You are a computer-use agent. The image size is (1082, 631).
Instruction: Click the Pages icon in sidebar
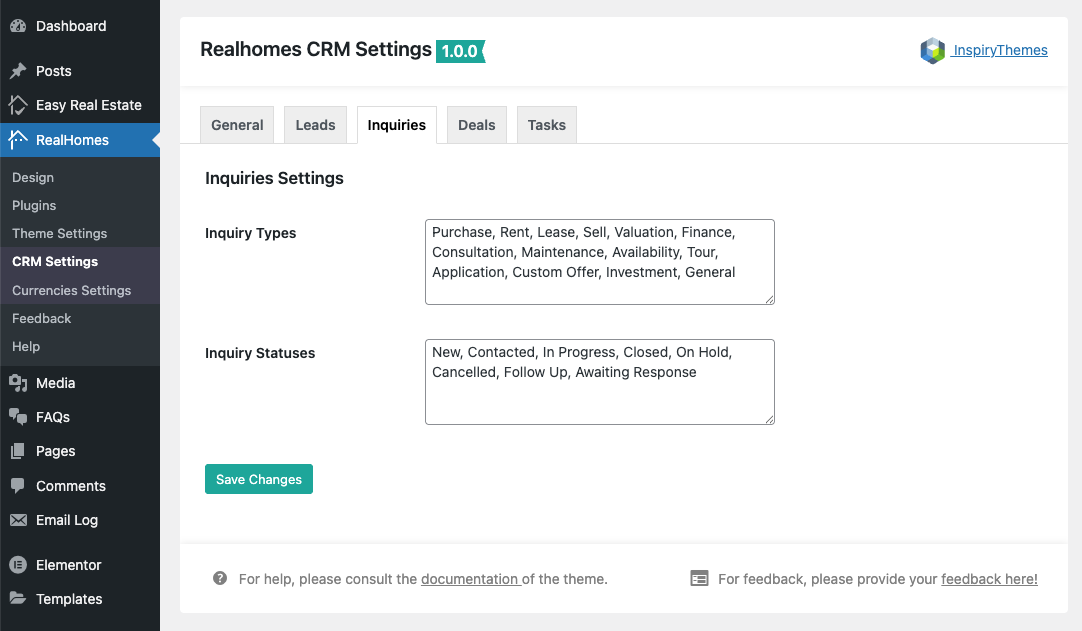click(18, 451)
